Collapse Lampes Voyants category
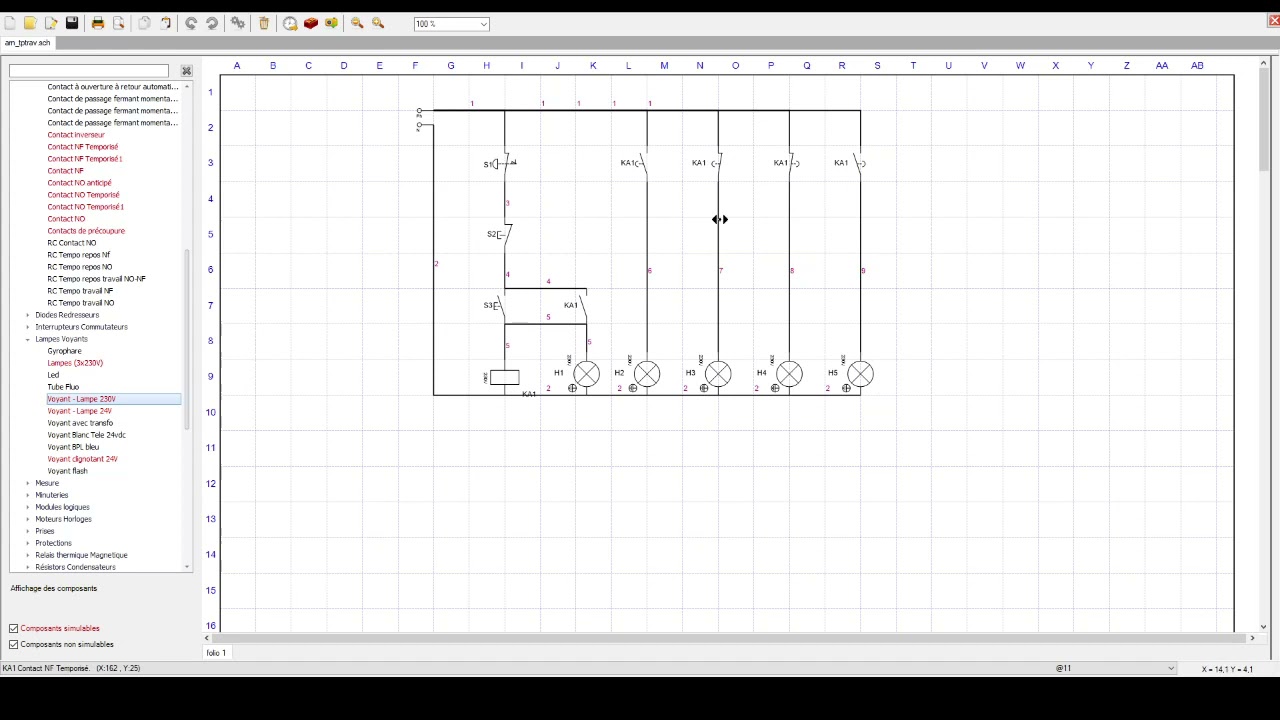This screenshot has height=720, width=1280. coord(28,339)
